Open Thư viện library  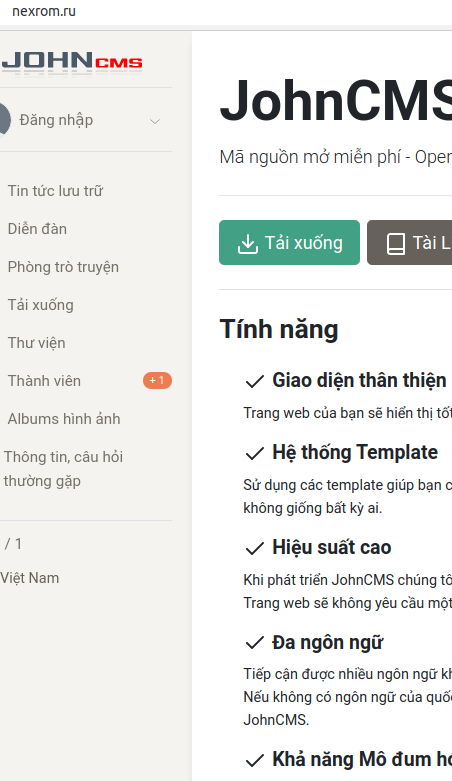coord(36,343)
